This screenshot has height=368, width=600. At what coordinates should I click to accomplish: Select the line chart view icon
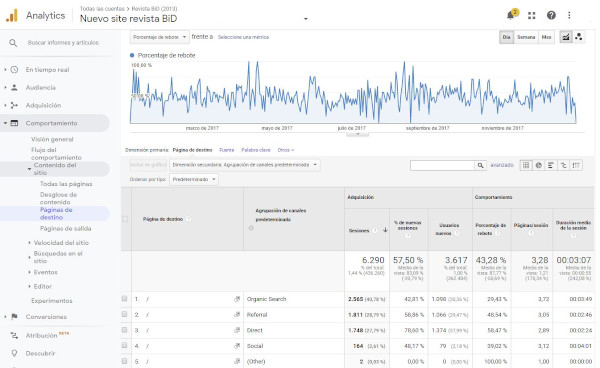pyautogui.click(x=566, y=37)
